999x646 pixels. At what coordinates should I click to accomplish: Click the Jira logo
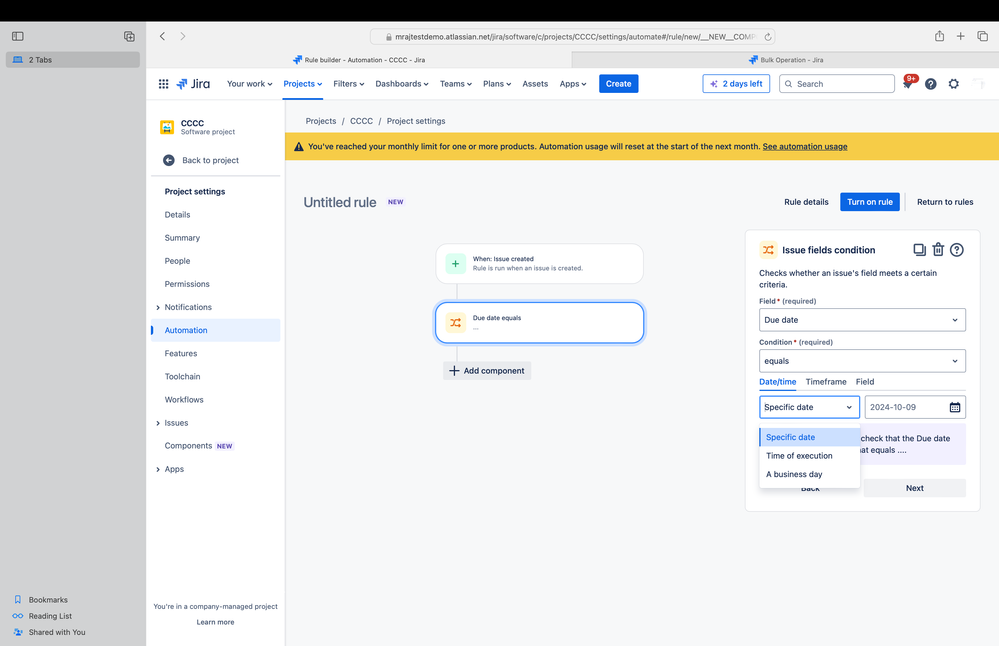coord(193,84)
